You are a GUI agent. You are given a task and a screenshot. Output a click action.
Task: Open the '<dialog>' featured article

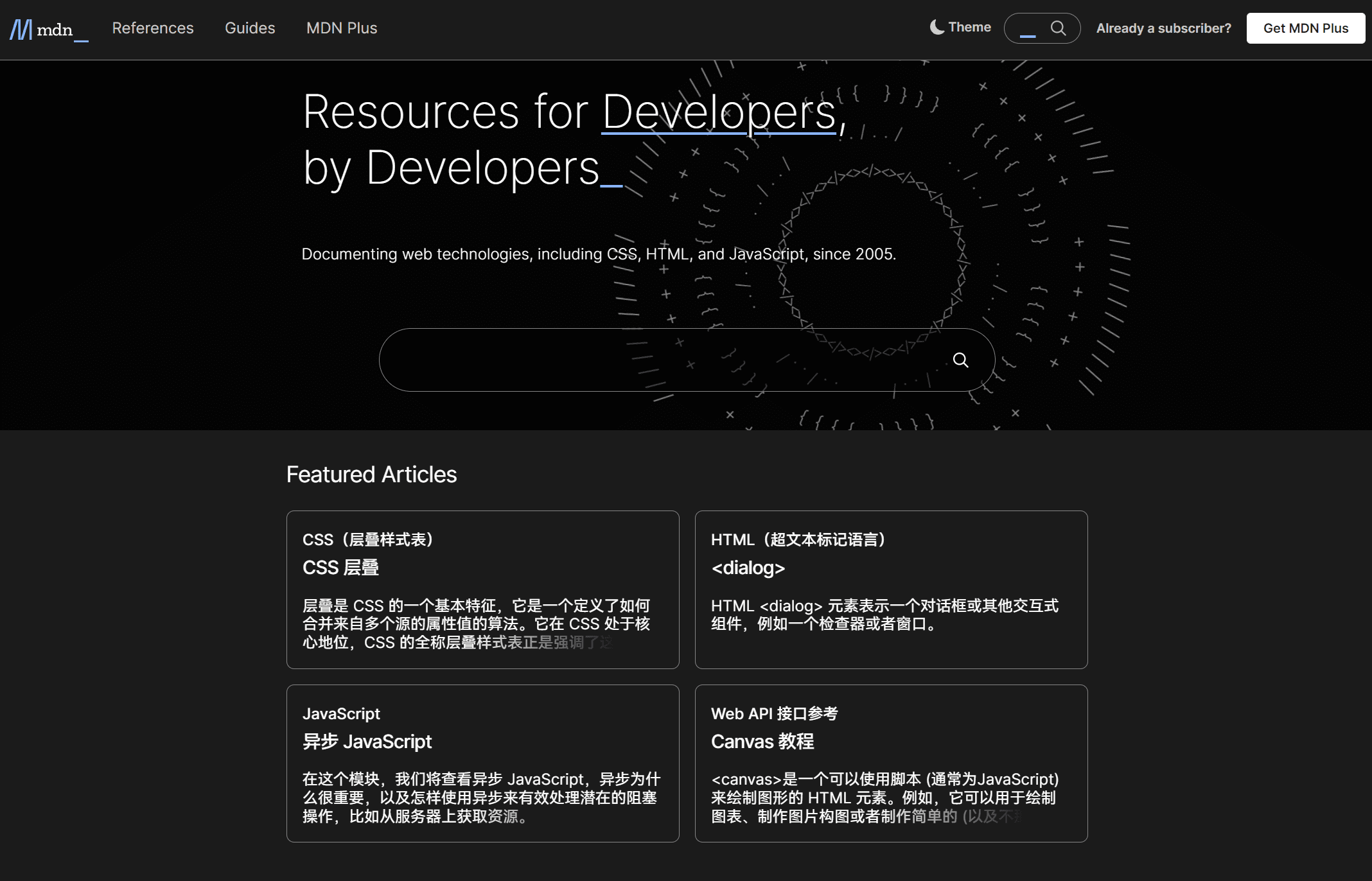pyautogui.click(x=748, y=568)
